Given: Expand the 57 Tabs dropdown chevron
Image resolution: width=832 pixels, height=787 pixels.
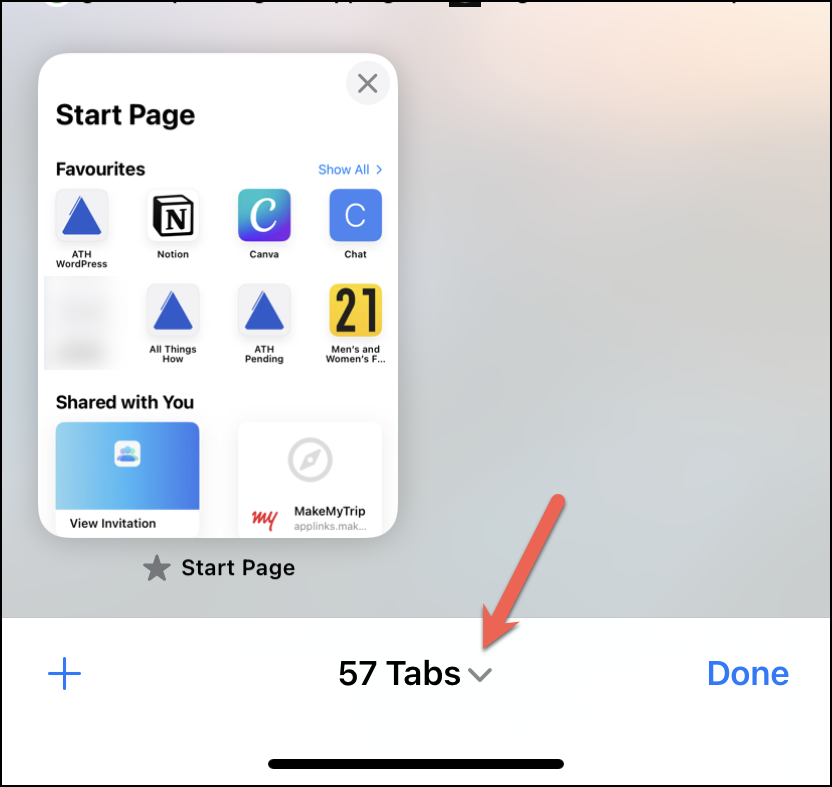Looking at the screenshot, I should 480,674.
